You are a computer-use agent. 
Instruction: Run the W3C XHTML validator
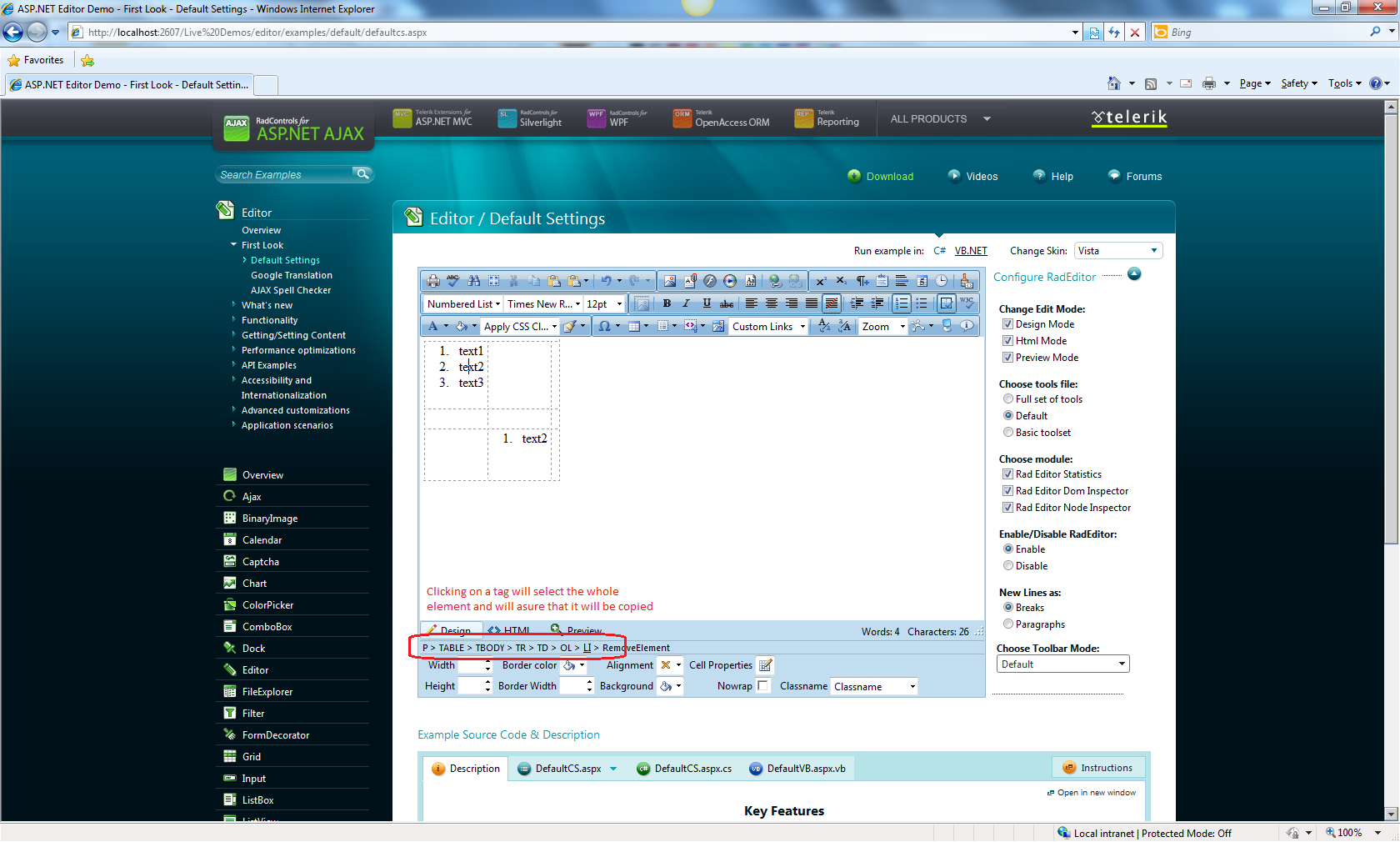[x=967, y=303]
